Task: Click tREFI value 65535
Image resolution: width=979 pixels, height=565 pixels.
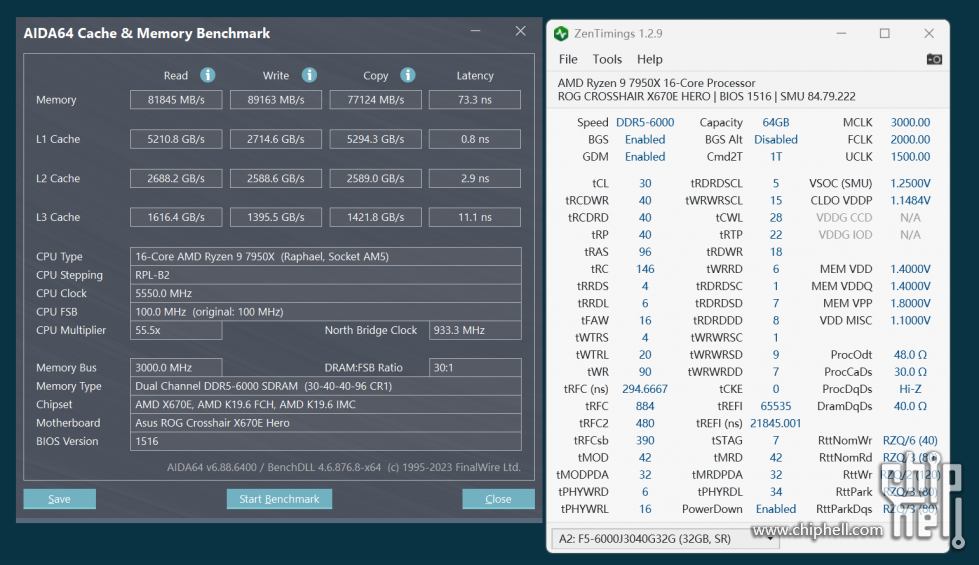Action: (775, 406)
